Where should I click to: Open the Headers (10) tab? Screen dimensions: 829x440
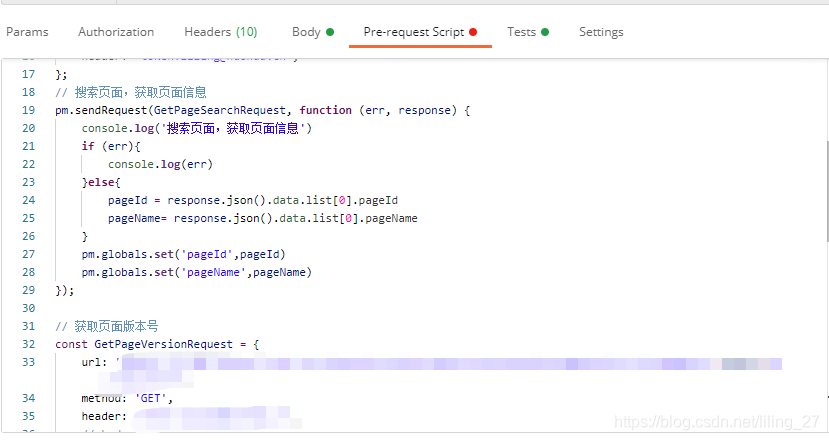point(220,32)
